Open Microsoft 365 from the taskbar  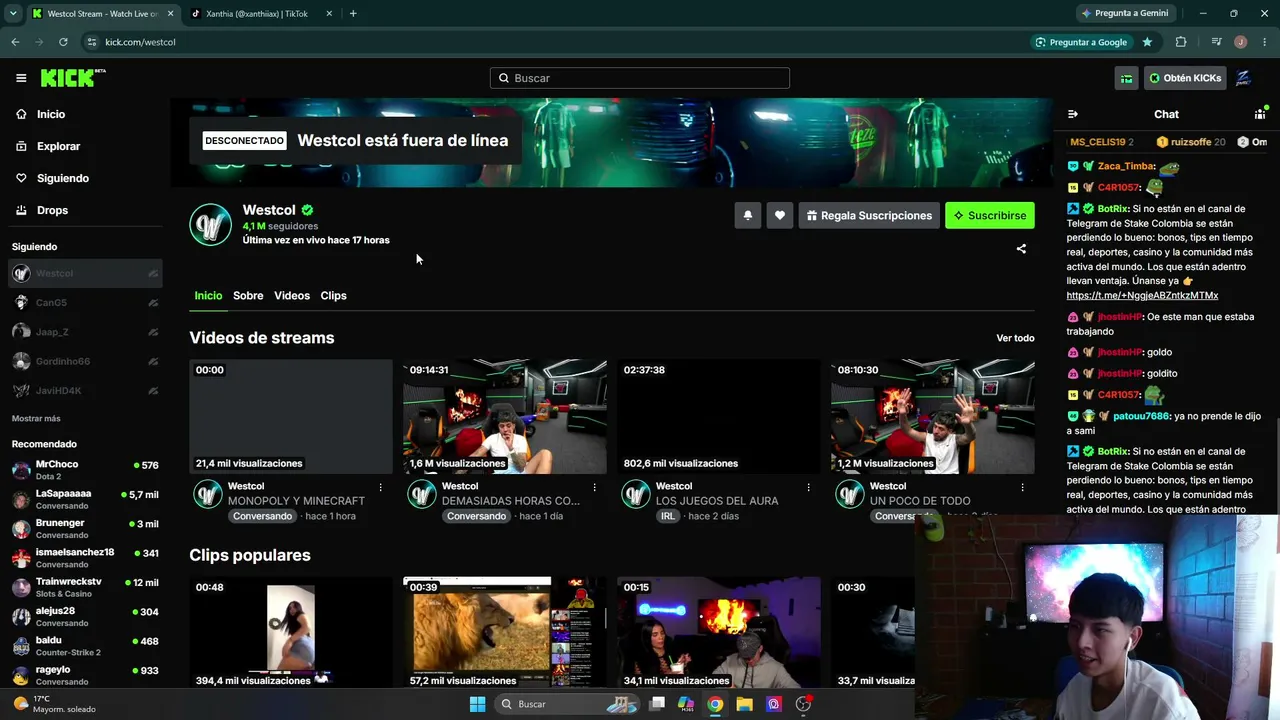pyautogui.click(x=686, y=704)
